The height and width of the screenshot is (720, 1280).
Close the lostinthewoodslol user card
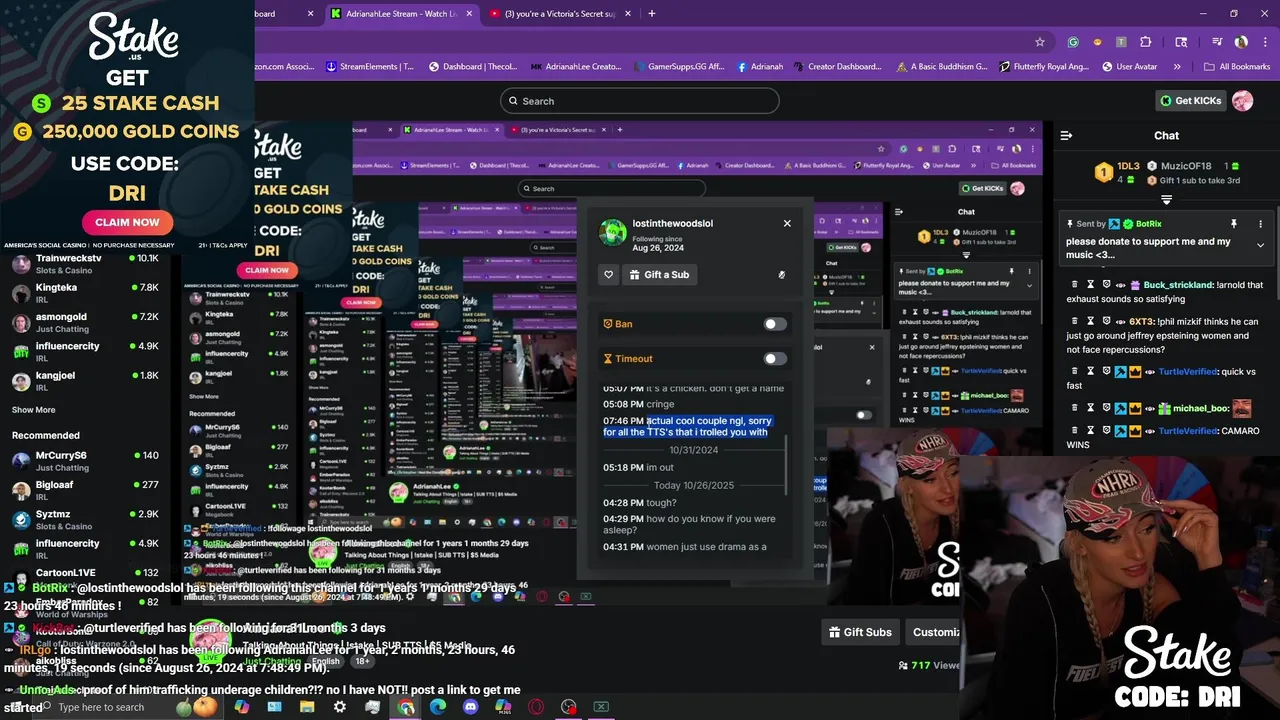(787, 223)
